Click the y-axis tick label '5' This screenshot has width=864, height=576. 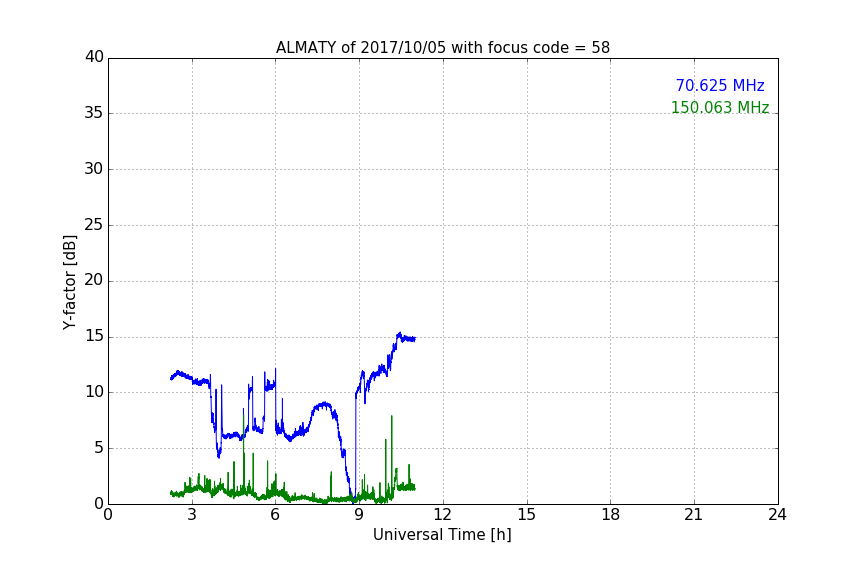[x=99, y=448]
